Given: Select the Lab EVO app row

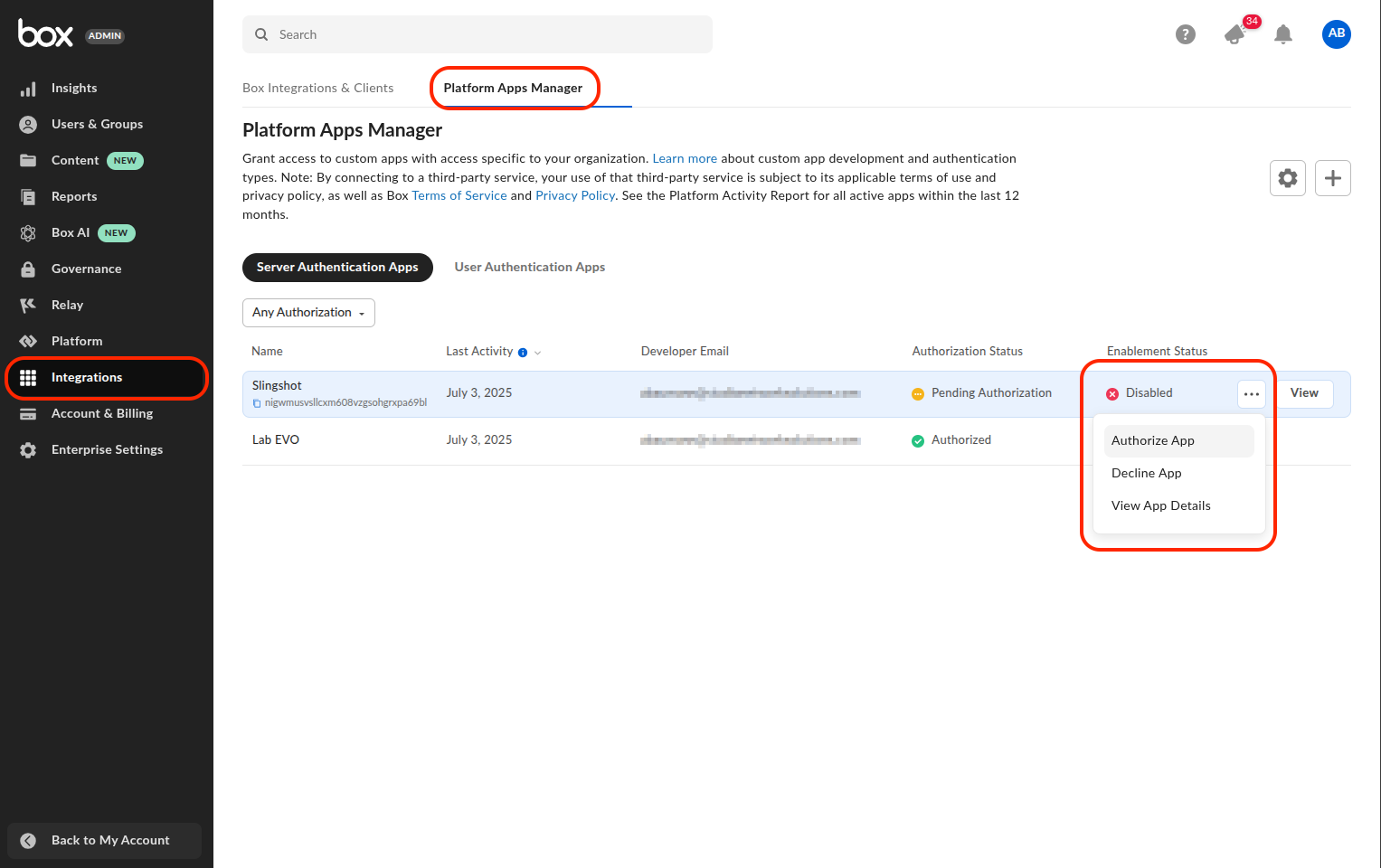Looking at the screenshot, I should coord(797,440).
